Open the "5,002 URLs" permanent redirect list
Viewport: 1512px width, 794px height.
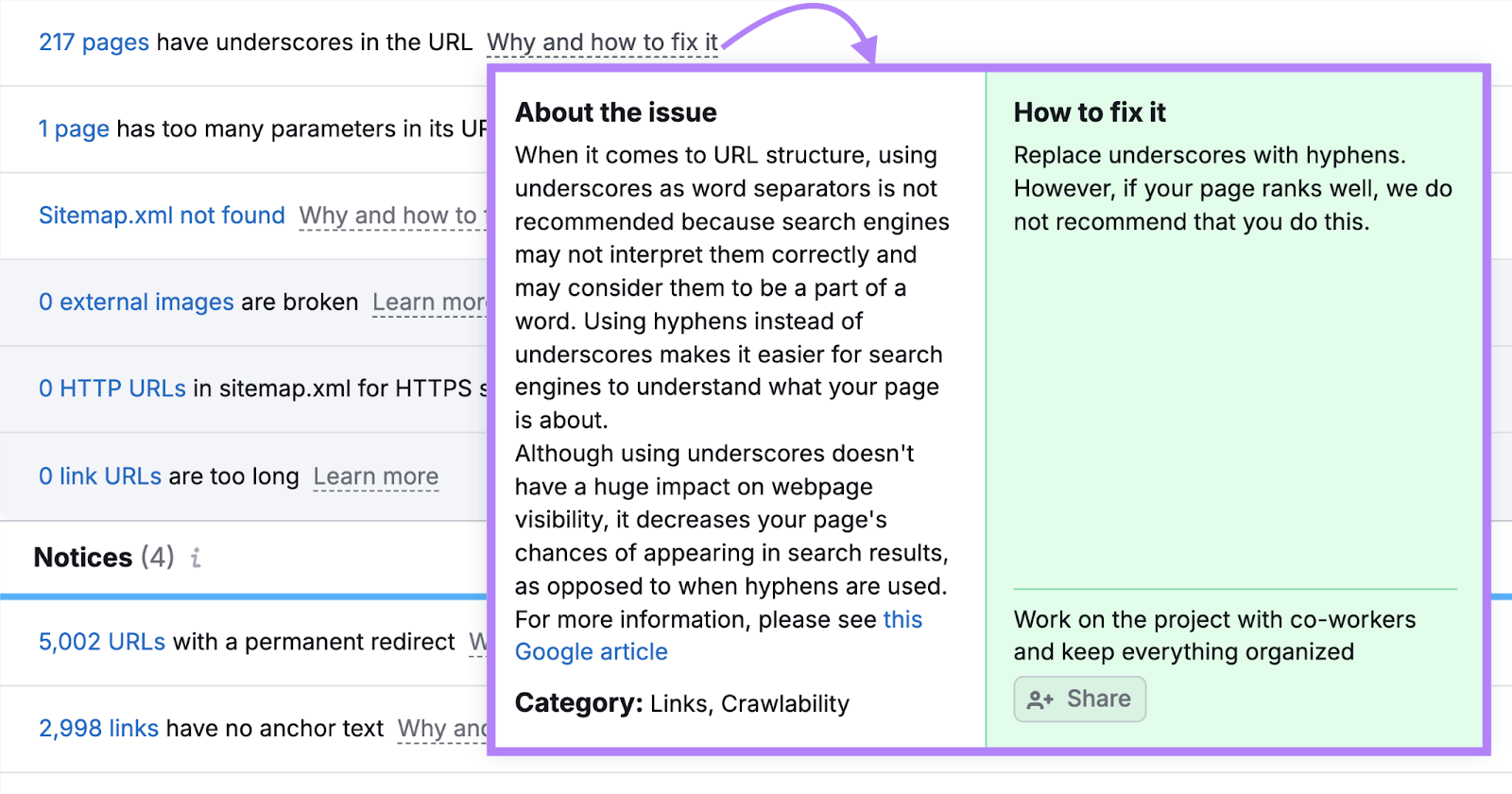100,642
